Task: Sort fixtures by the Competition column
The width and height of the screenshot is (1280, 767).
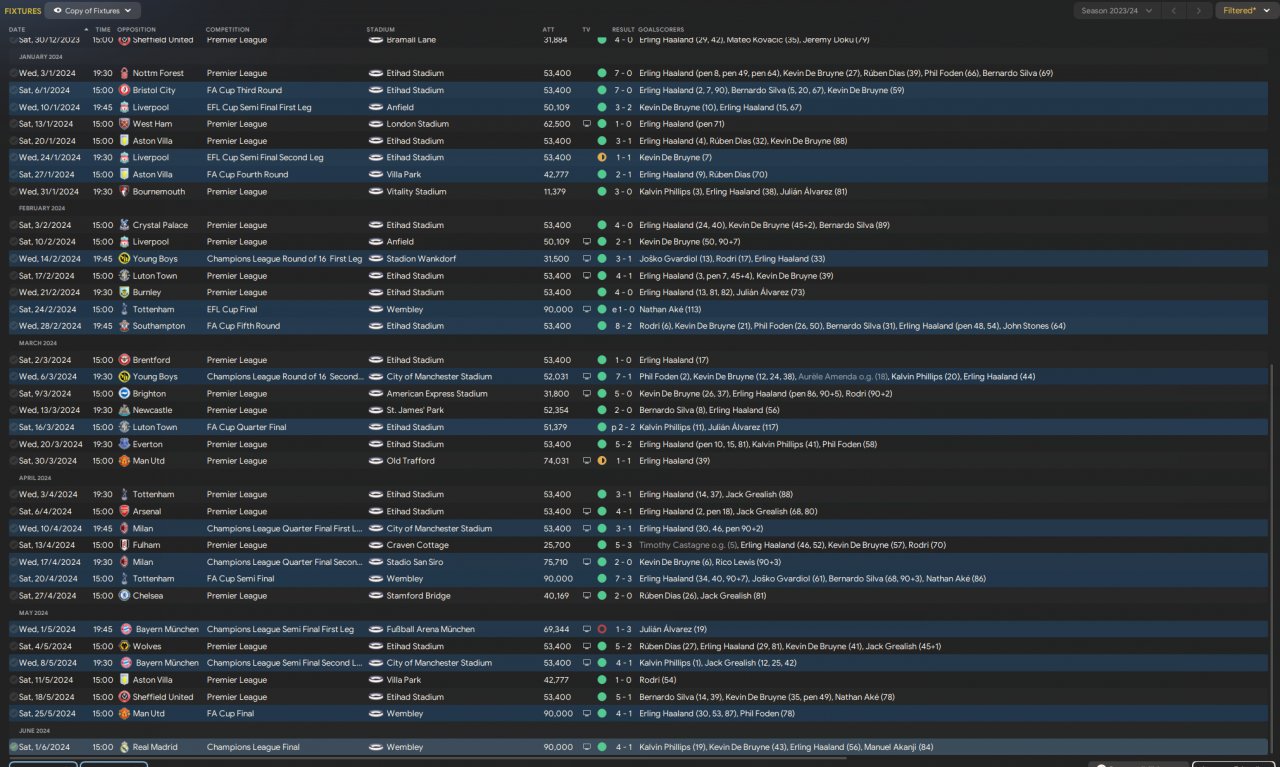Action: 228,29
